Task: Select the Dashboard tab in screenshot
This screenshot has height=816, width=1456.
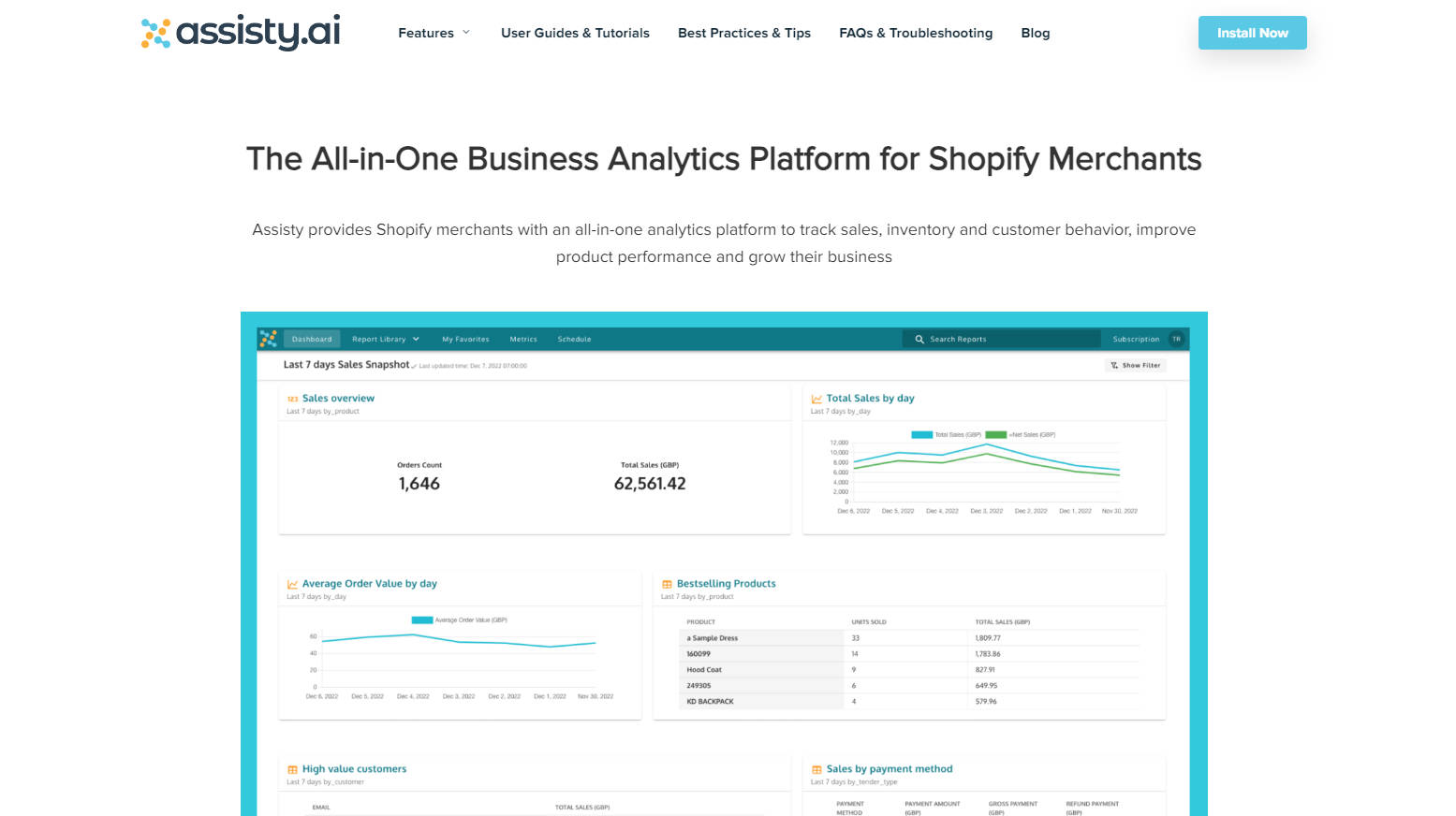Action: pyautogui.click(x=312, y=339)
